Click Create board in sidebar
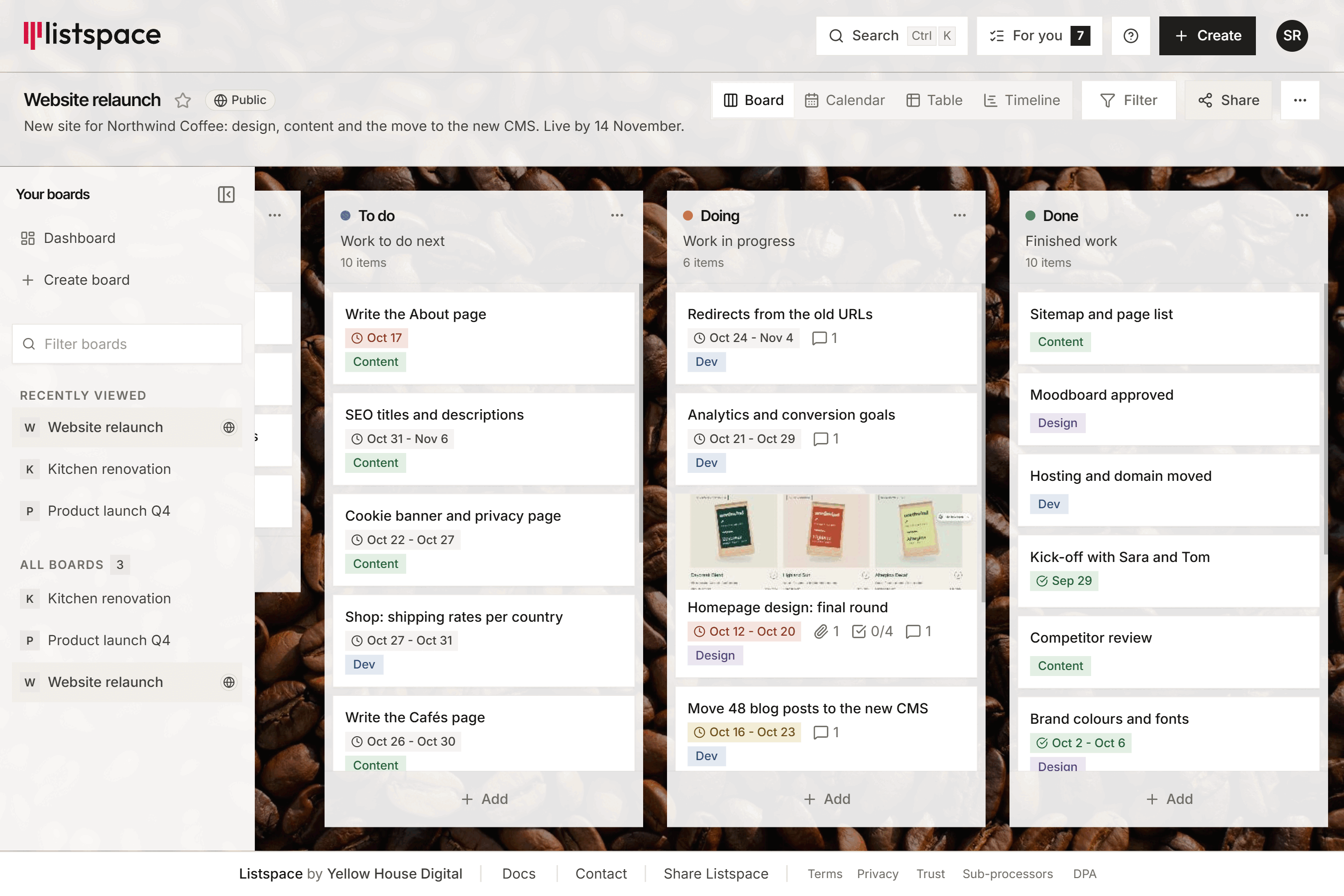The image size is (1344, 896). [x=127, y=279]
